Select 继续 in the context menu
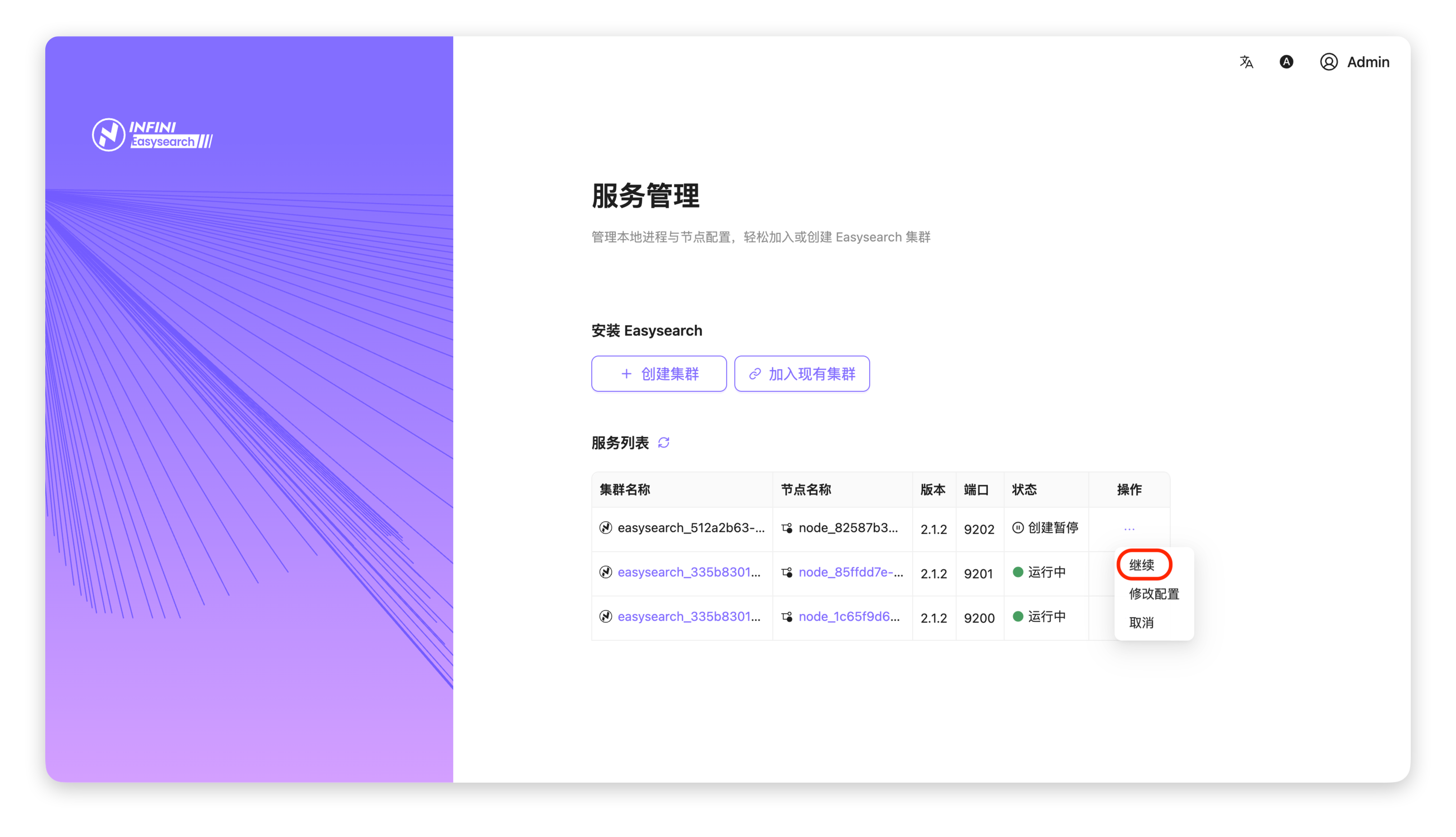This screenshot has height=837, width=1456. point(1141,564)
